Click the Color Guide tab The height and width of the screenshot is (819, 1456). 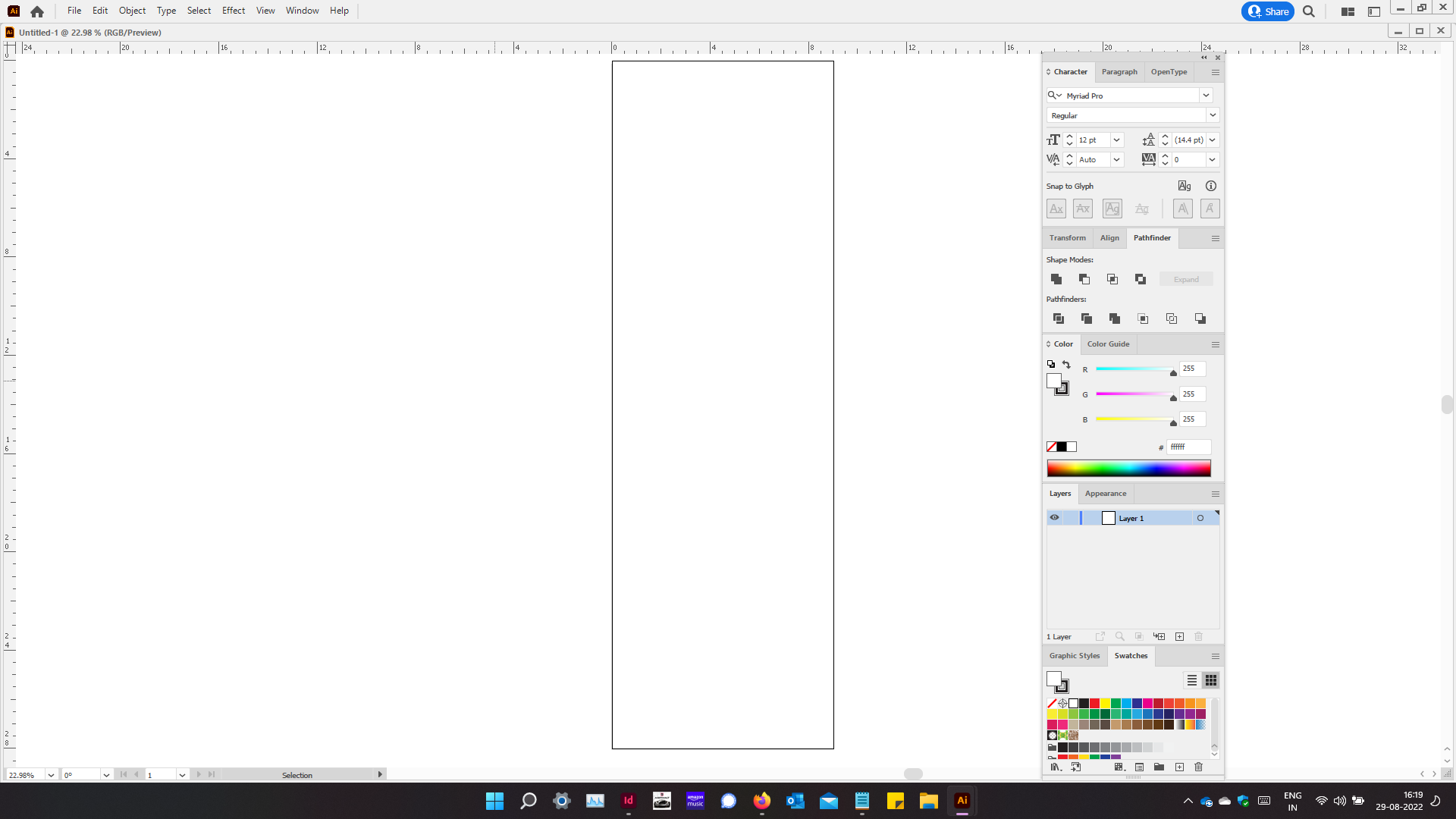tap(1108, 343)
